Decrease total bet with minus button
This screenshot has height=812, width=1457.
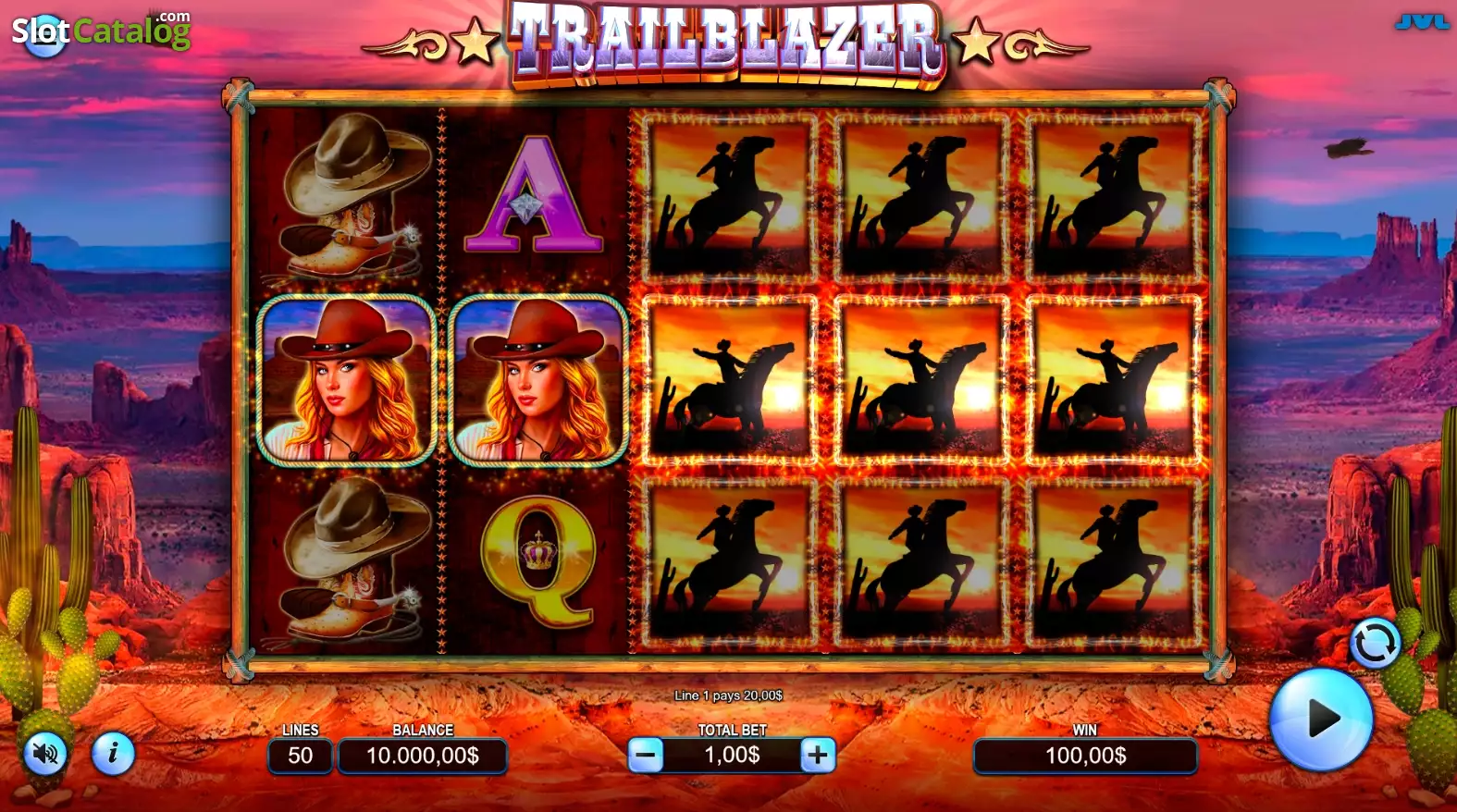click(646, 756)
